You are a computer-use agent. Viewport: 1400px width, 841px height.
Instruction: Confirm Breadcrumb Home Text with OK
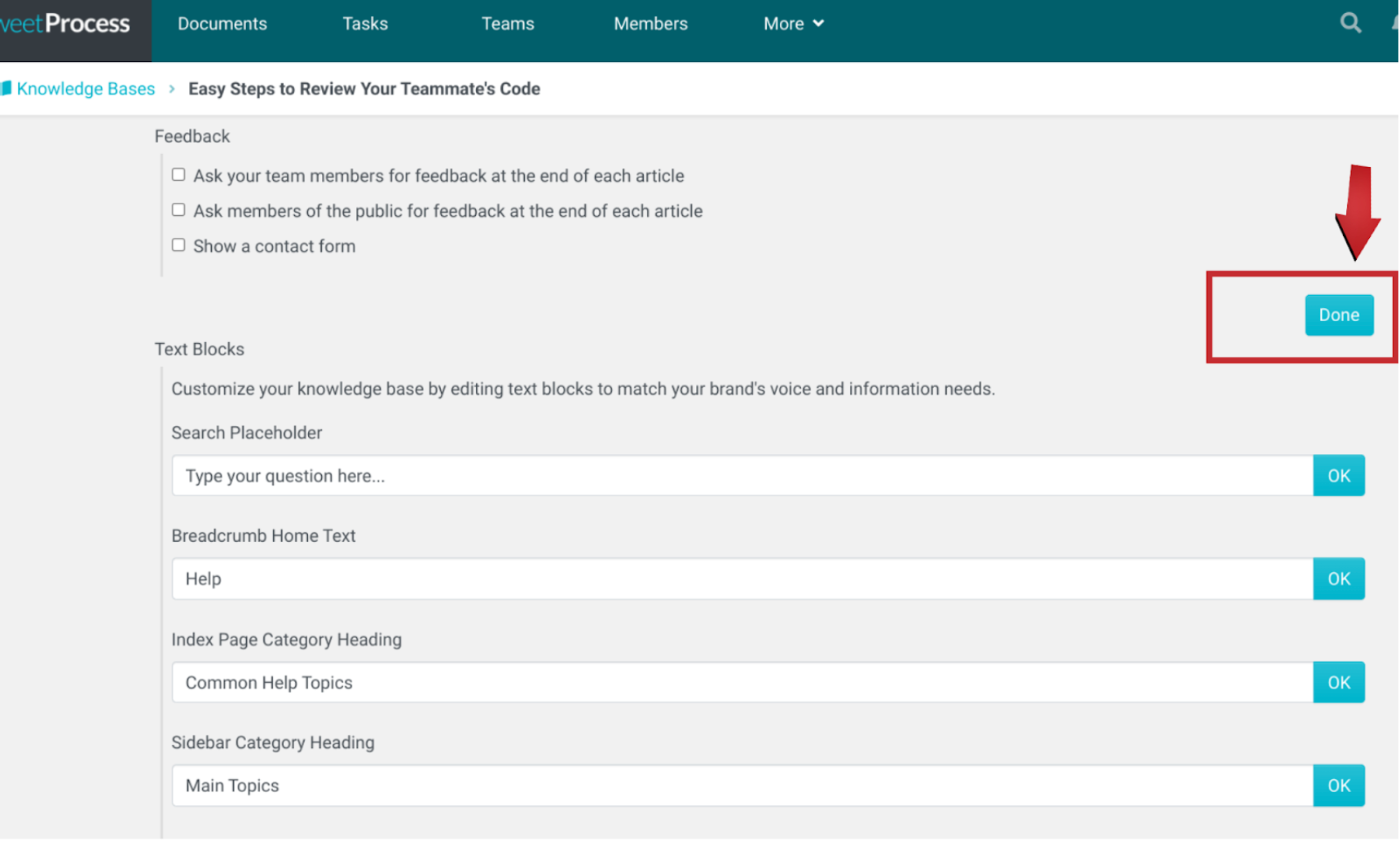(x=1339, y=579)
